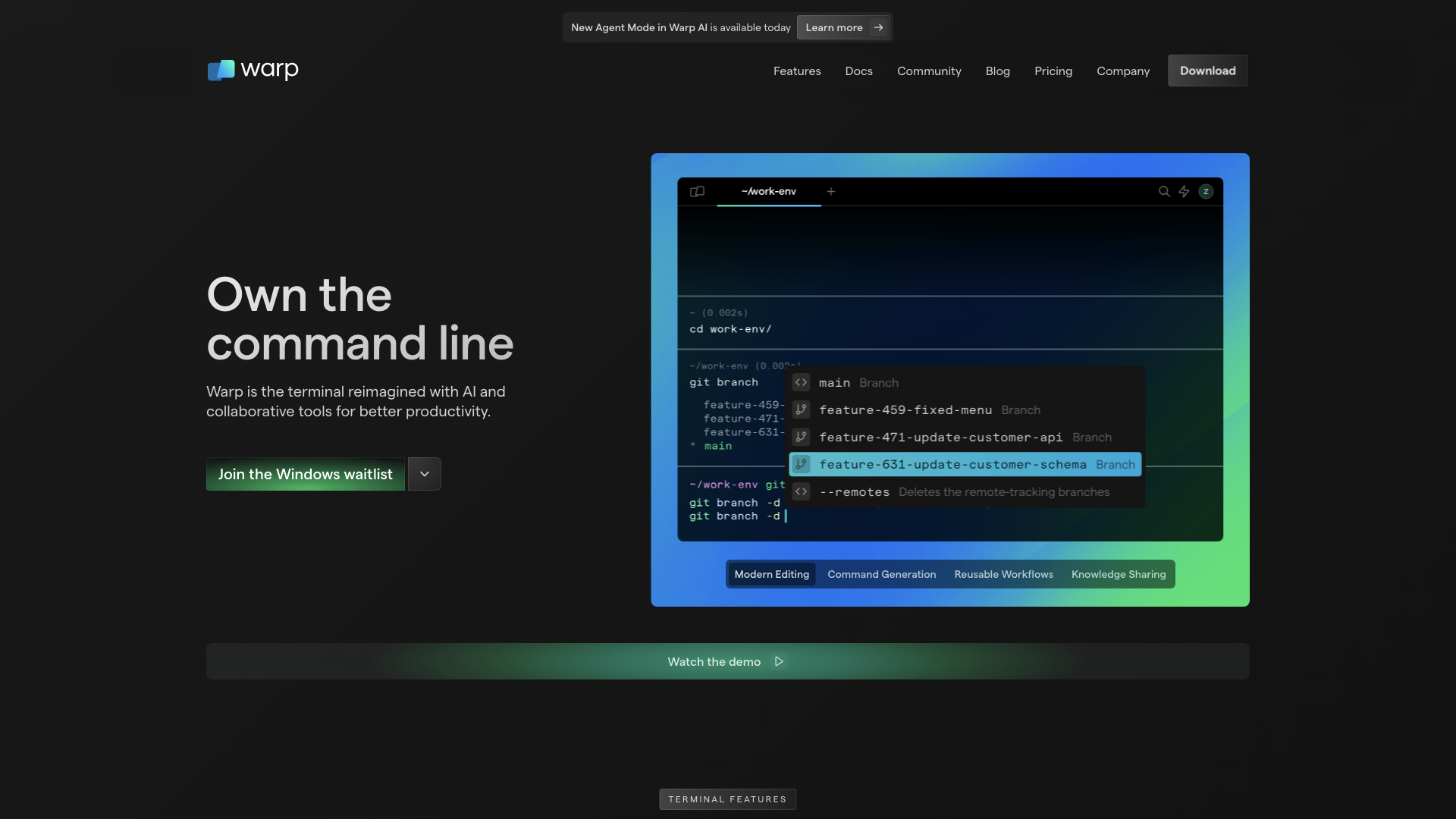1456x819 pixels.
Task: Click the Warp logo icon
Action: click(x=221, y=70)
